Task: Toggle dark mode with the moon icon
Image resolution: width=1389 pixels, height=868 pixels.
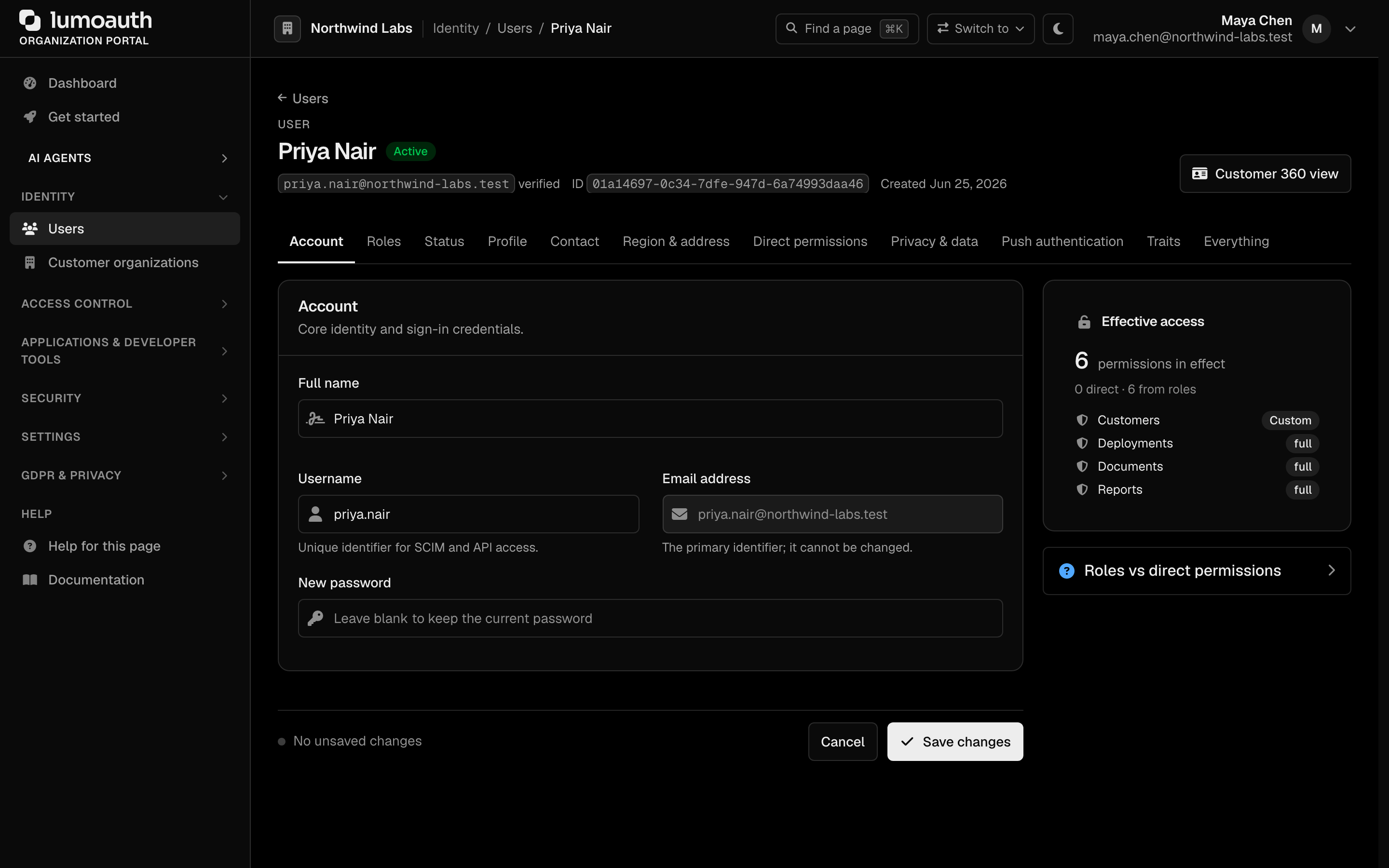Action: pos(1058,28)
